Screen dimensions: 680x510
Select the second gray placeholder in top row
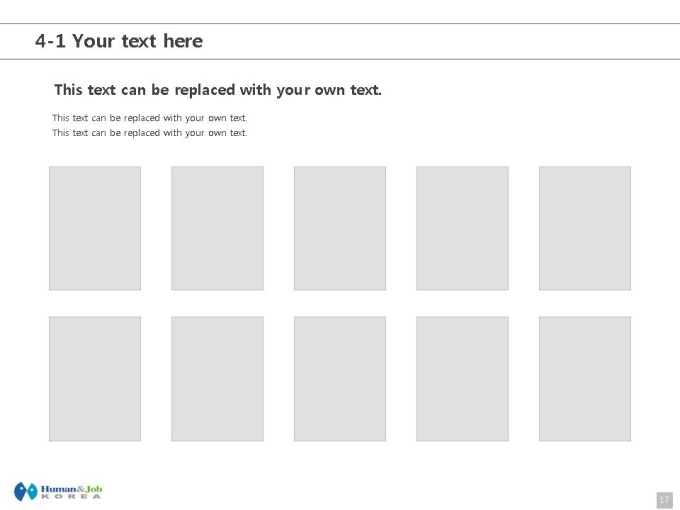pos(217,228)
